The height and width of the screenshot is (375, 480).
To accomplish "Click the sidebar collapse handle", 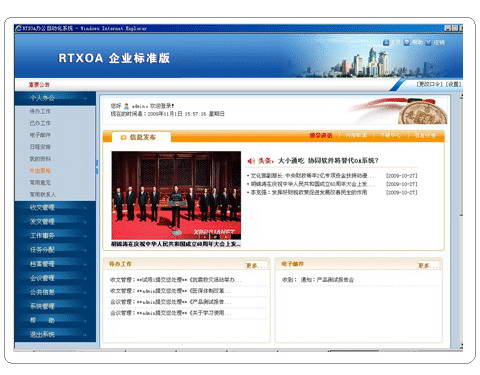I will [x=97, y=167].
